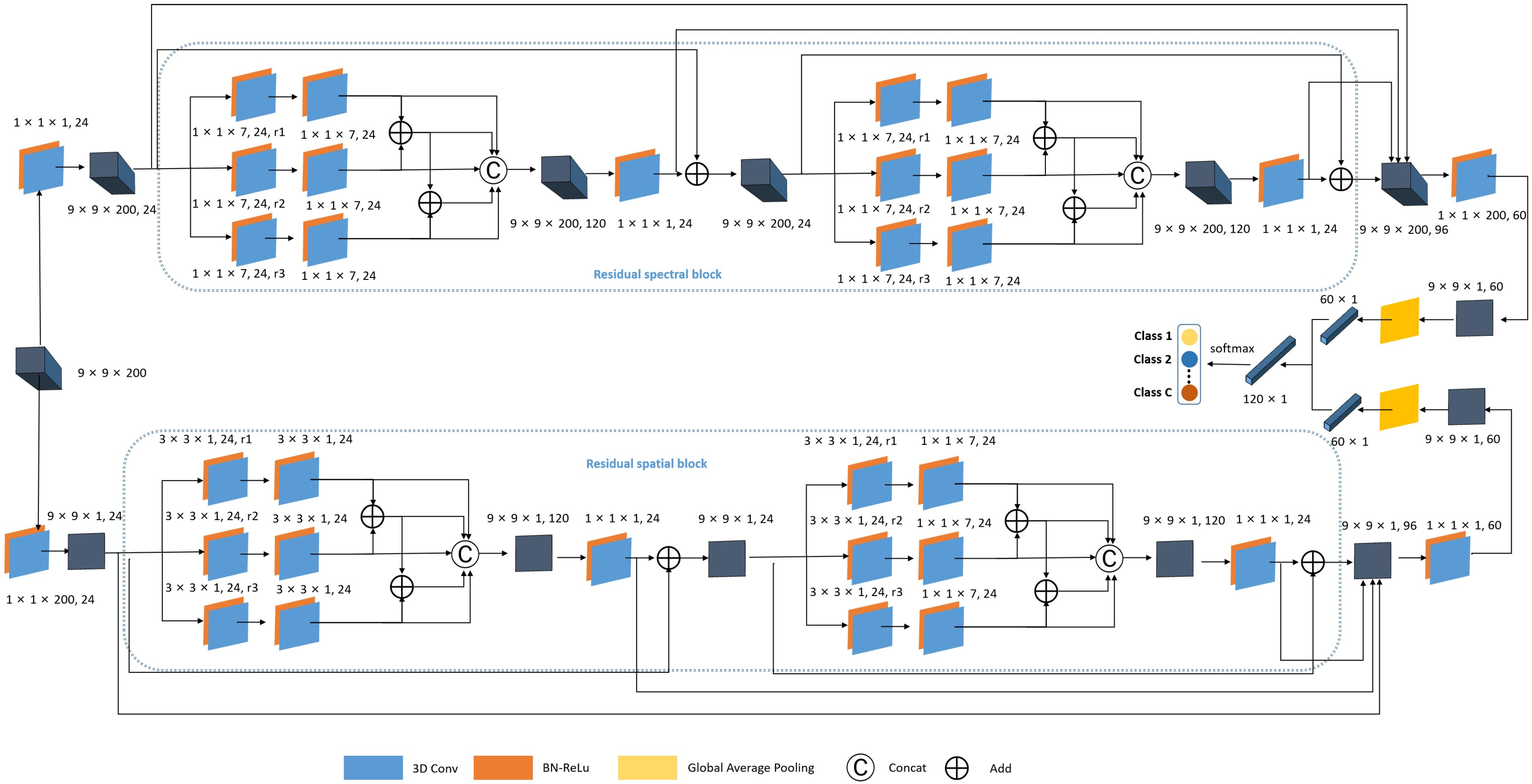
Task: Click the "9 × 9 × 1, 96" label
Action: (x=1379, y=525)
